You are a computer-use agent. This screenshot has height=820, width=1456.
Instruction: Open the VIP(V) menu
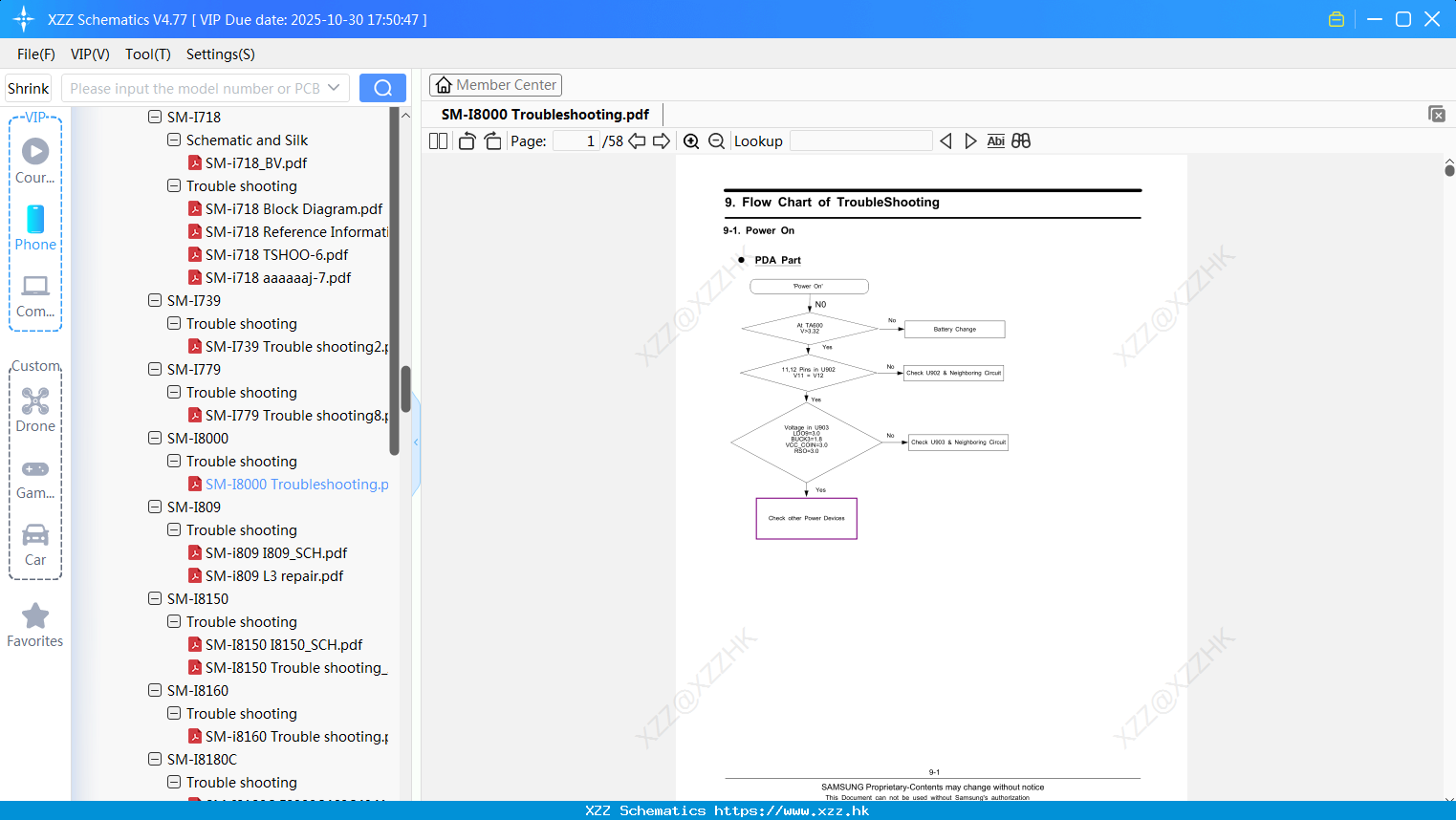tap(90, 54)
